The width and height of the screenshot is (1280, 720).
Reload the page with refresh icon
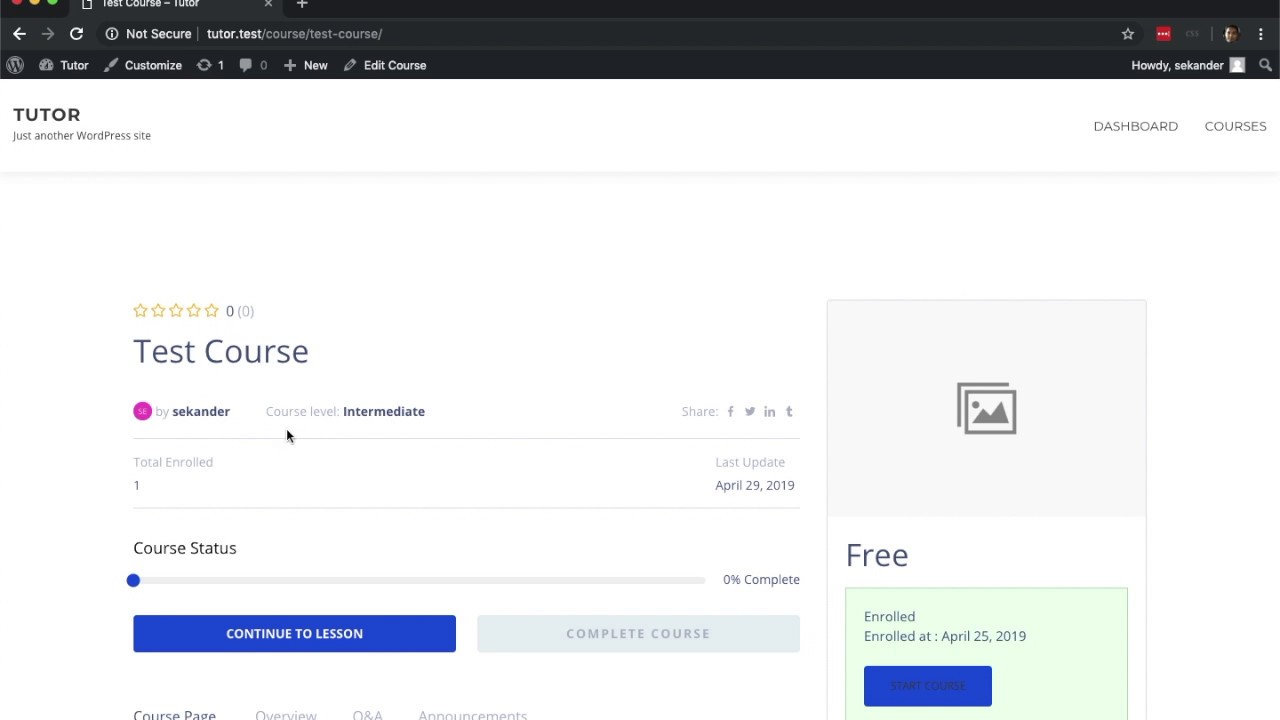(x=76, y=34)
